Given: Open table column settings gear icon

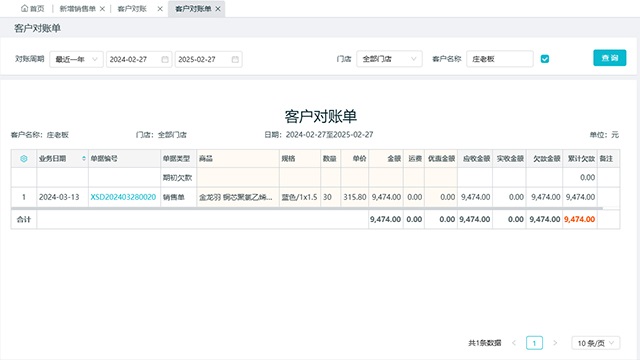Looking at the screenshot, I should point(24,158).
